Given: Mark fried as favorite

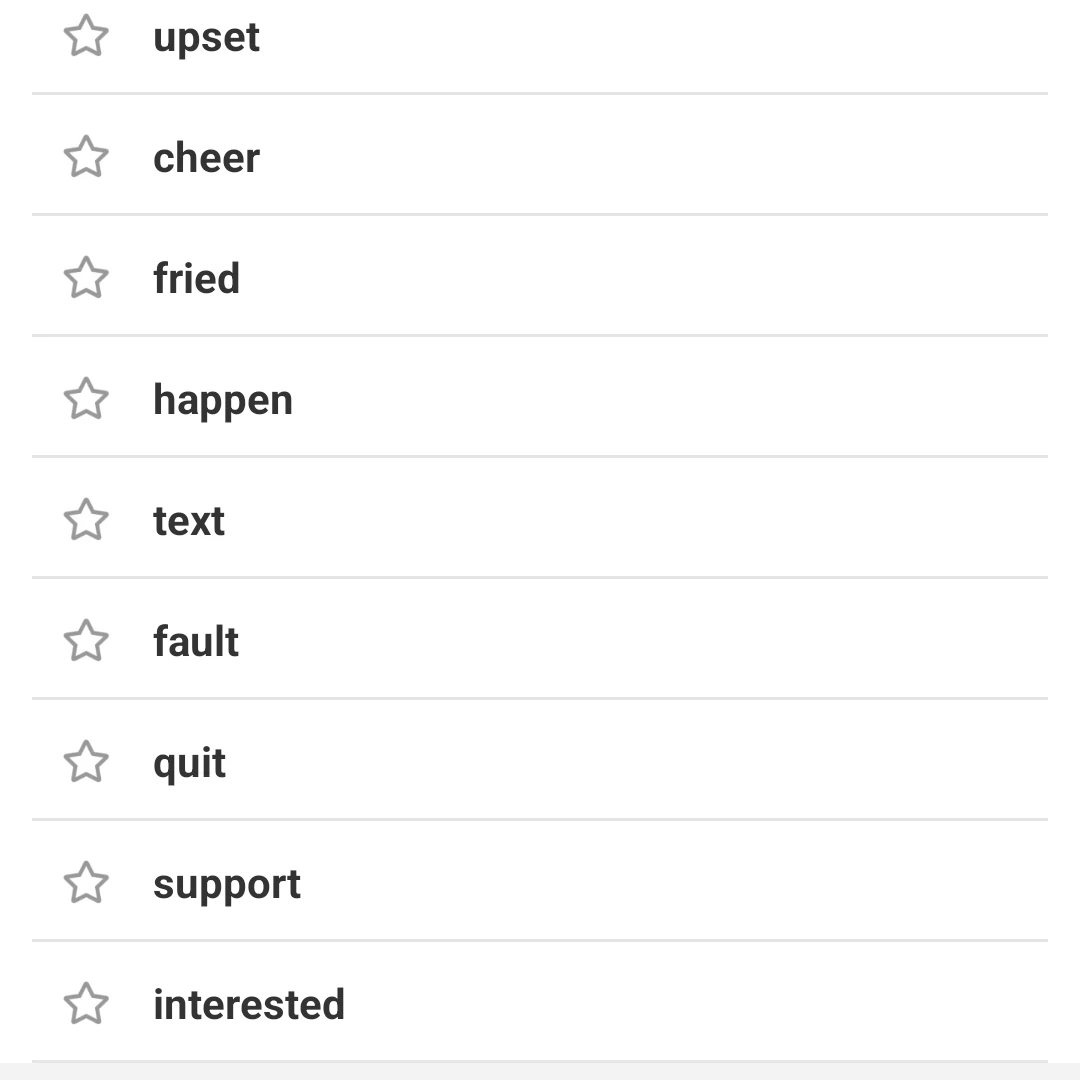Looking at the screenshot, I should tap(86, 278).
